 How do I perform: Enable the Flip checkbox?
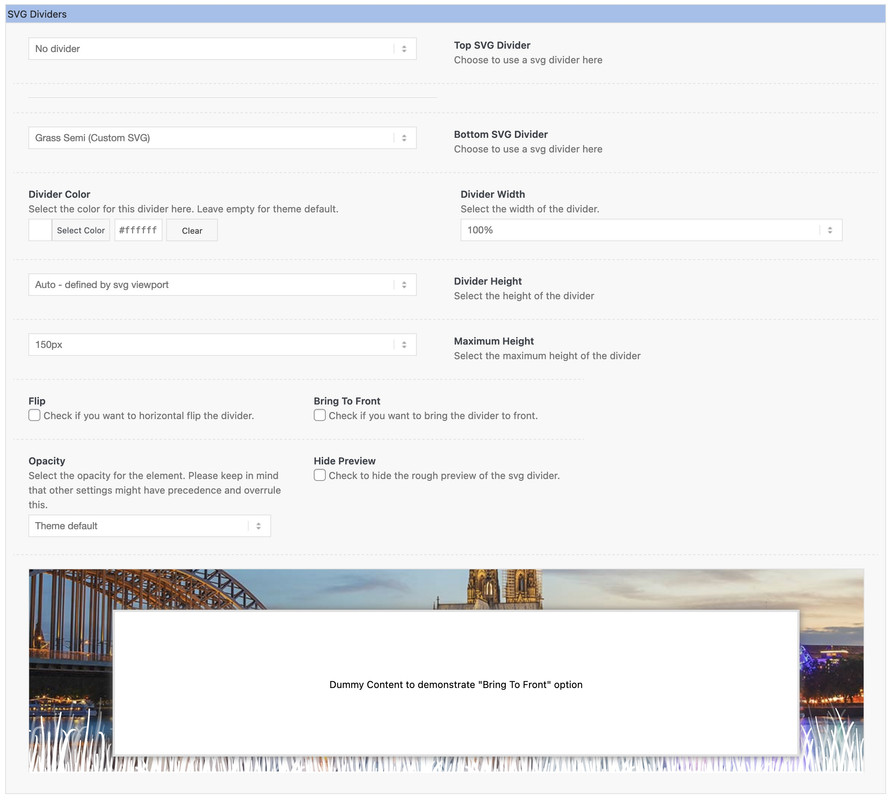pyautogui.click(x=35, y=415)
